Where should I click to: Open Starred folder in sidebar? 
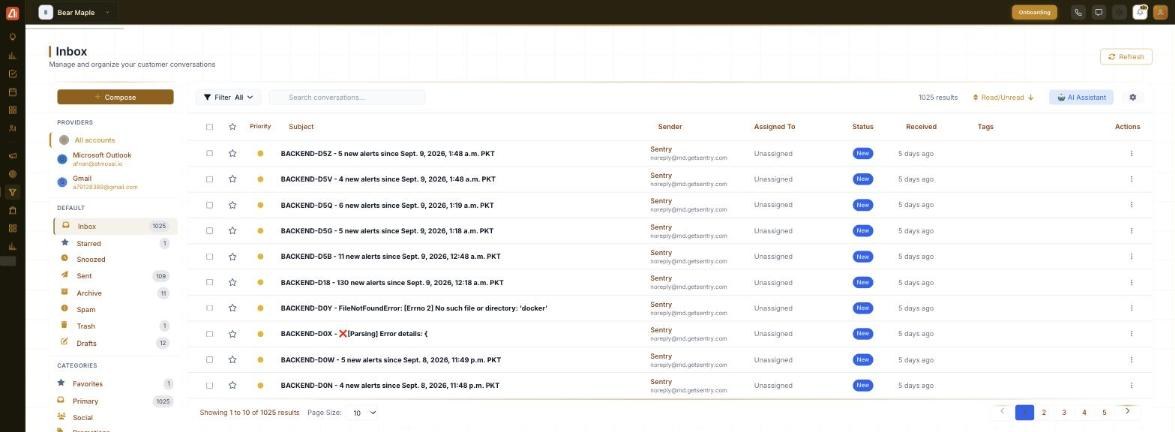113,243
